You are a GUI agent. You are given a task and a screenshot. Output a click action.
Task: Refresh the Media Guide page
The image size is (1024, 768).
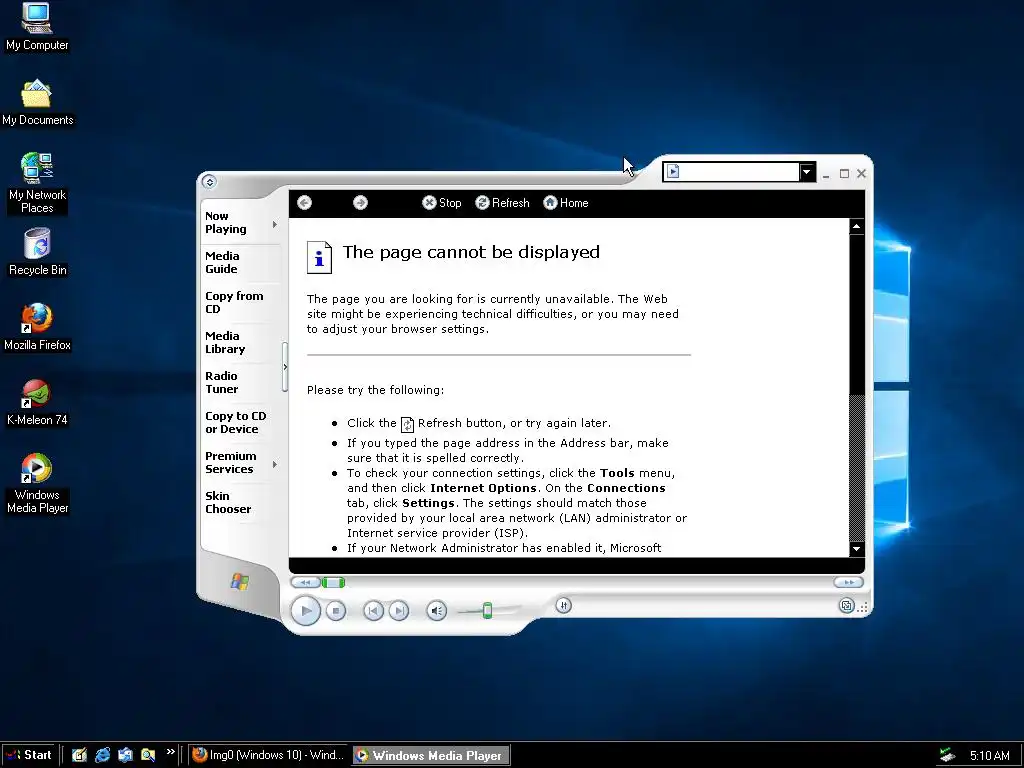coord(502,203)
